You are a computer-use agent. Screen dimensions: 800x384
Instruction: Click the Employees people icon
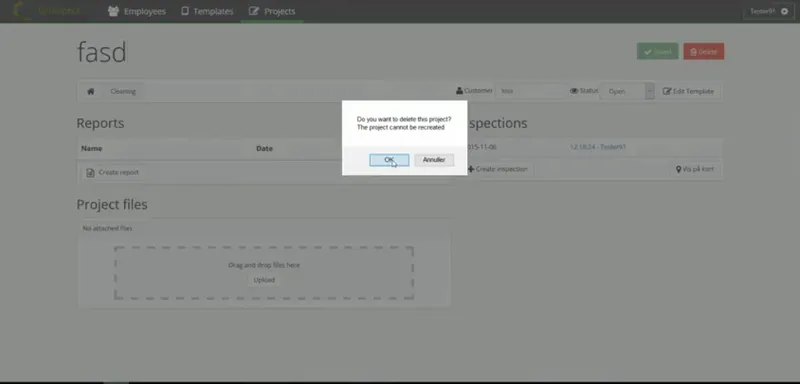tap(113, 11)
